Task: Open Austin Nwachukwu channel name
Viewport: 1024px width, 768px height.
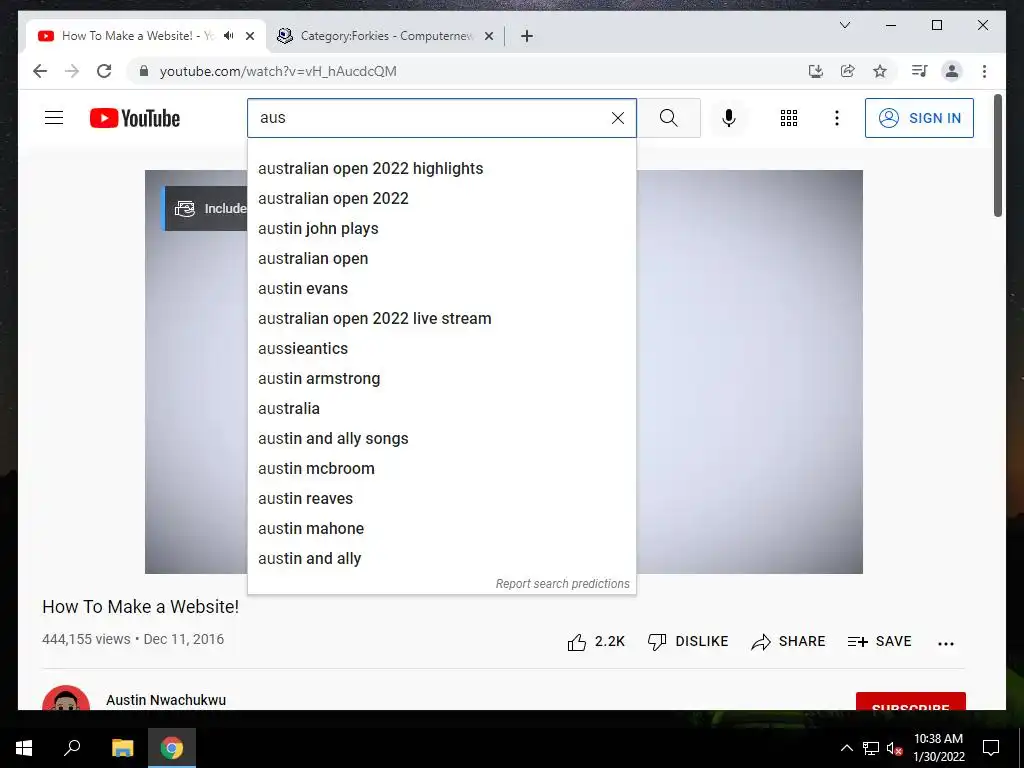Action: tap(166, 700)
